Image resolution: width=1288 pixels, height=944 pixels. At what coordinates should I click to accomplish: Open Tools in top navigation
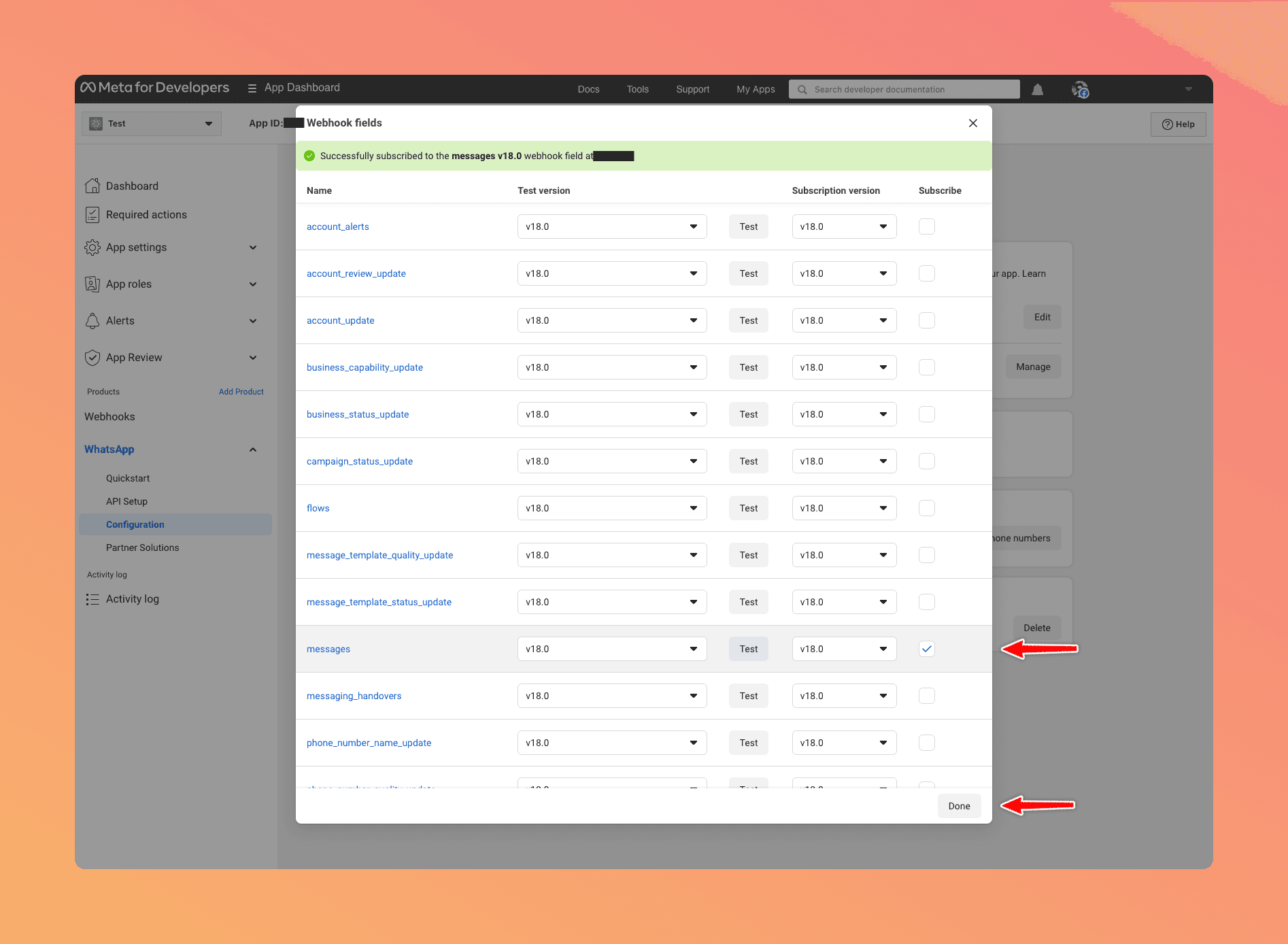[x=638, y=89]
